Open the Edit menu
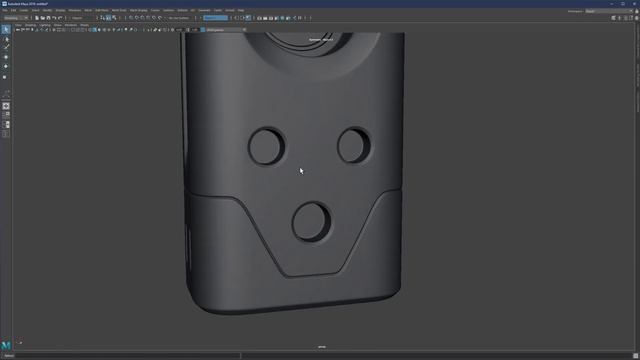640x360 pixels. coord(13,10)
